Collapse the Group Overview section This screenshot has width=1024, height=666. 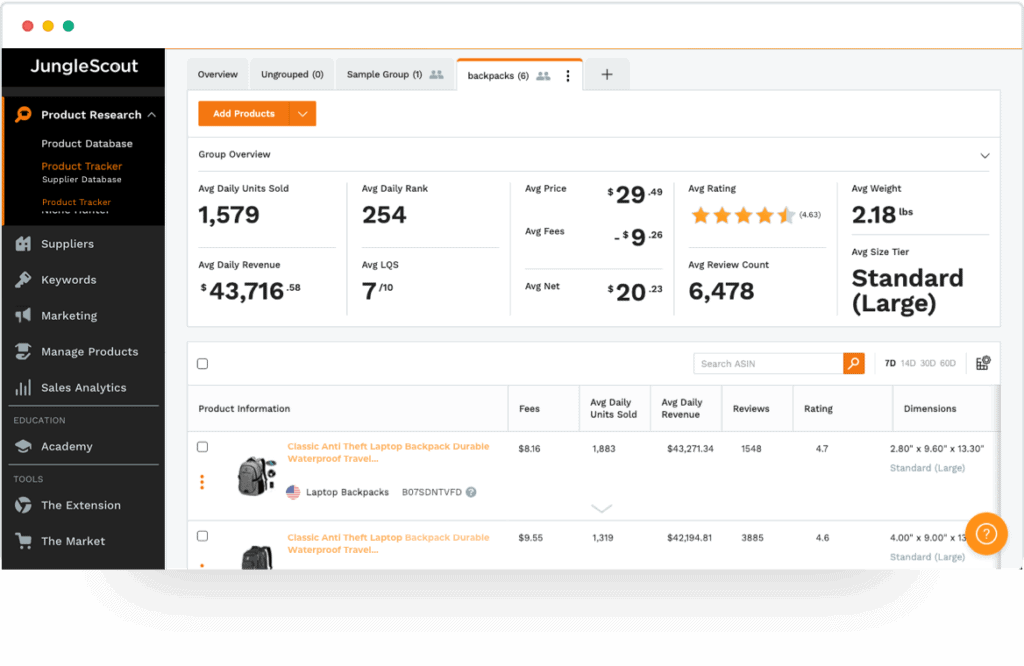pyautogui.click(x=985, y=156)
